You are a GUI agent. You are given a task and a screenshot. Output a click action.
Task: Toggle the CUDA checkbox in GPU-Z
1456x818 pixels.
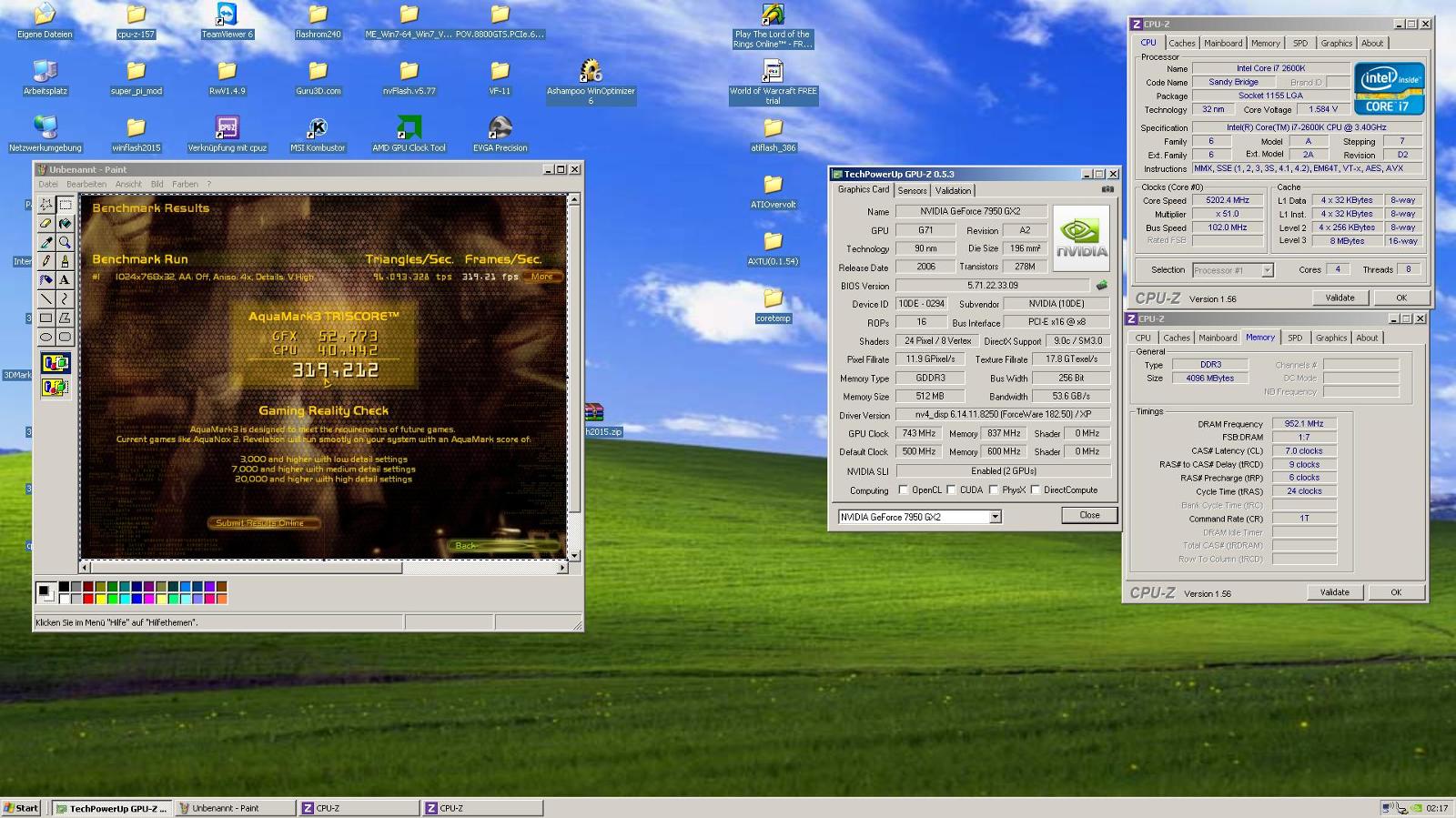pos(951,490)
